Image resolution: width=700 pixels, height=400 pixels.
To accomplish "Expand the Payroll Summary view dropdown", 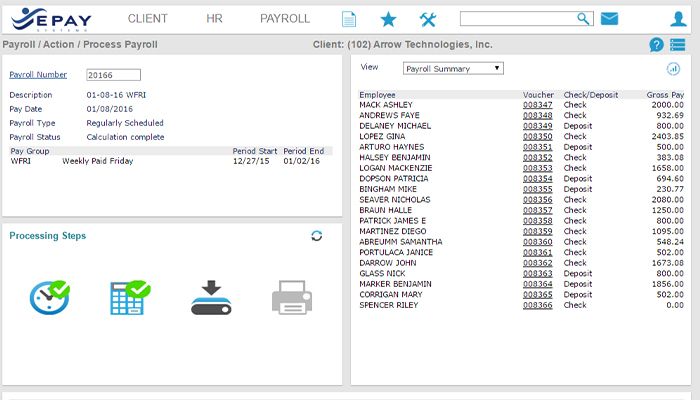I will (452, 68).
